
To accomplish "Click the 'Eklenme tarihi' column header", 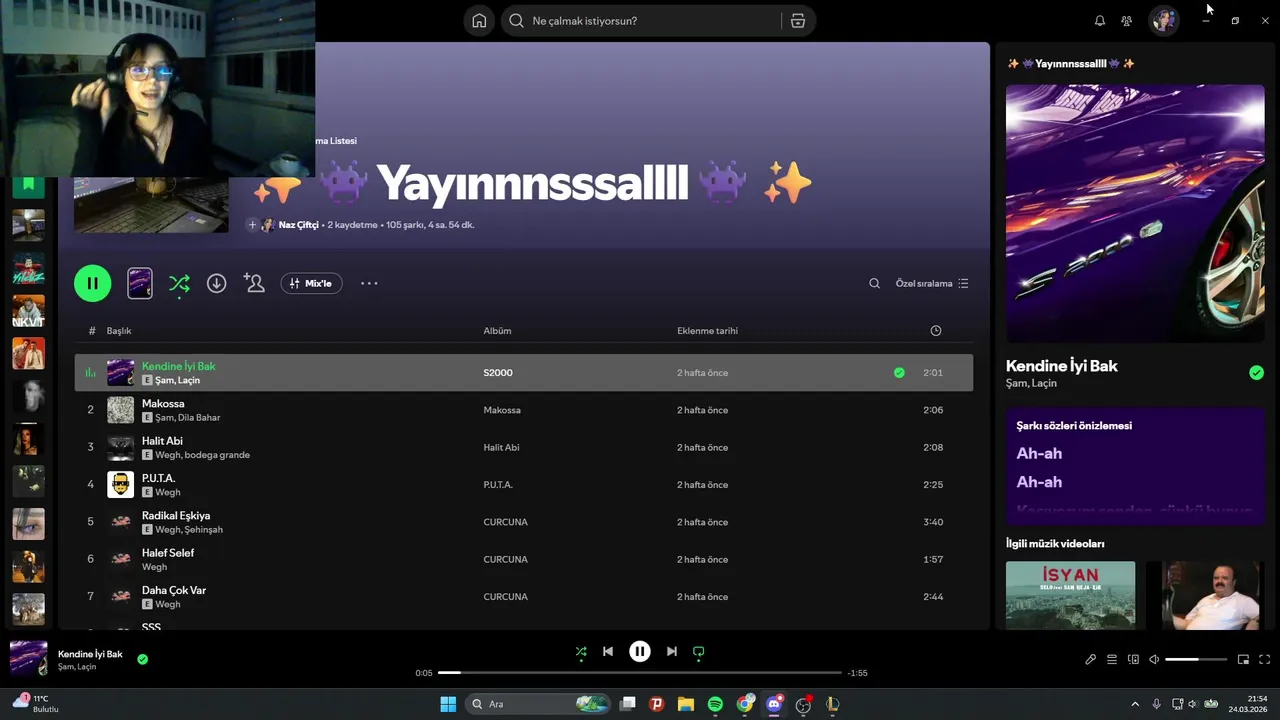I will click(707, 331).
